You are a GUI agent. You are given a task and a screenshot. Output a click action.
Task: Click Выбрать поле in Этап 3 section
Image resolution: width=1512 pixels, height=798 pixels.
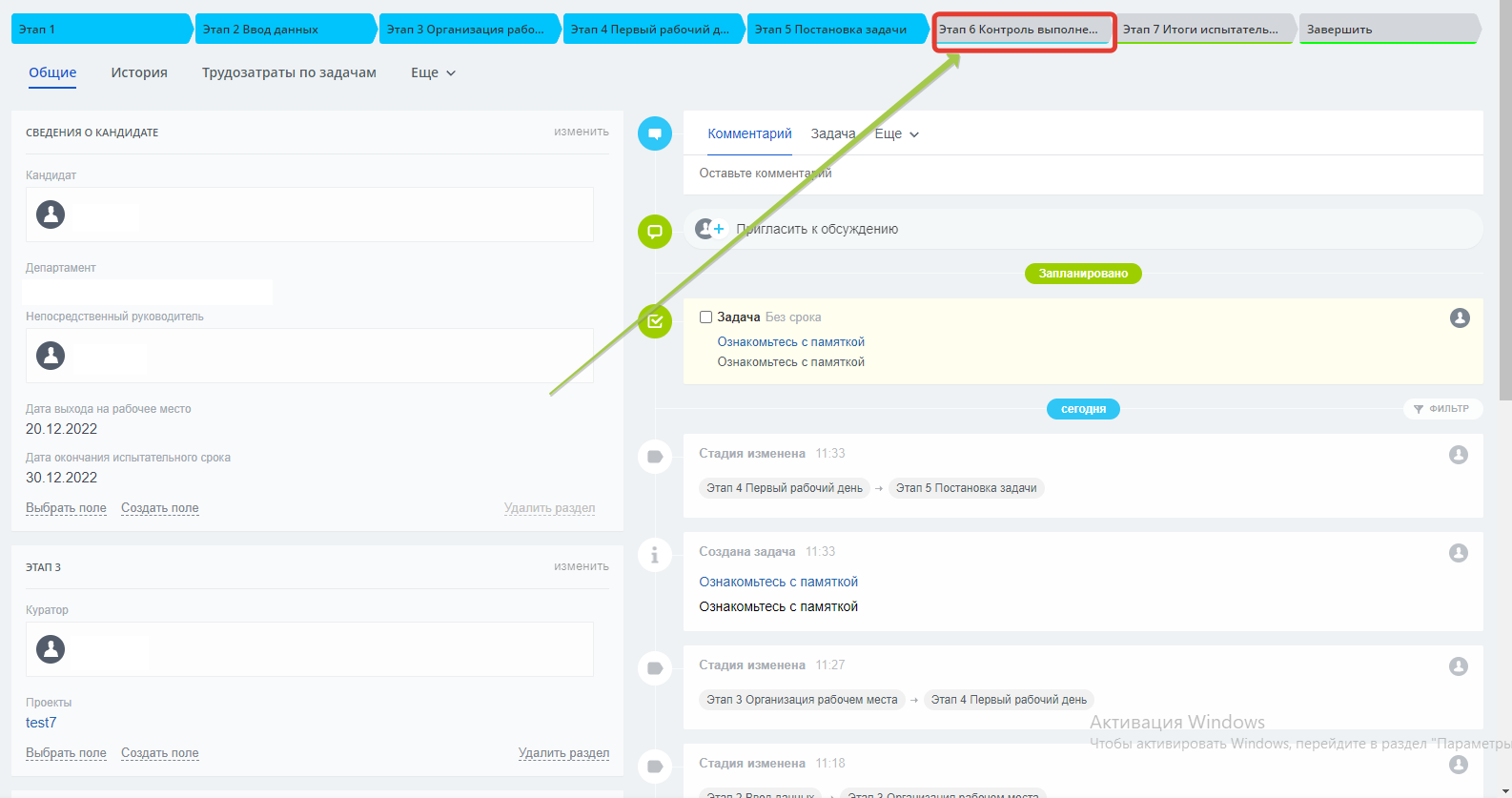coord(66,753)
